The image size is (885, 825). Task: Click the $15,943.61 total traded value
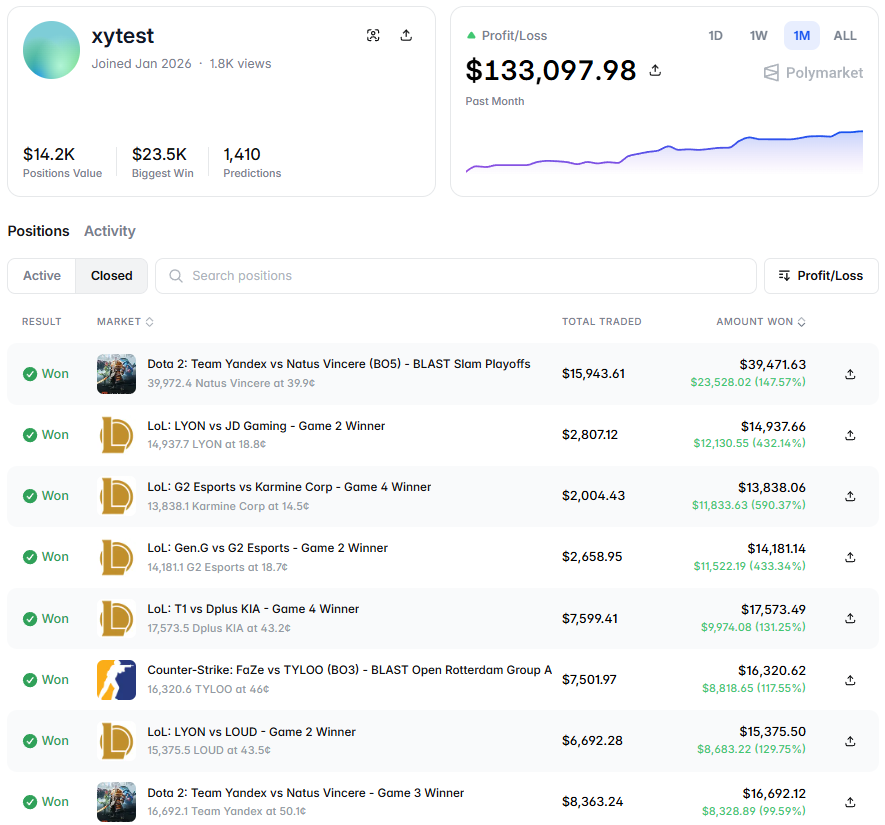tap(593, 374)
